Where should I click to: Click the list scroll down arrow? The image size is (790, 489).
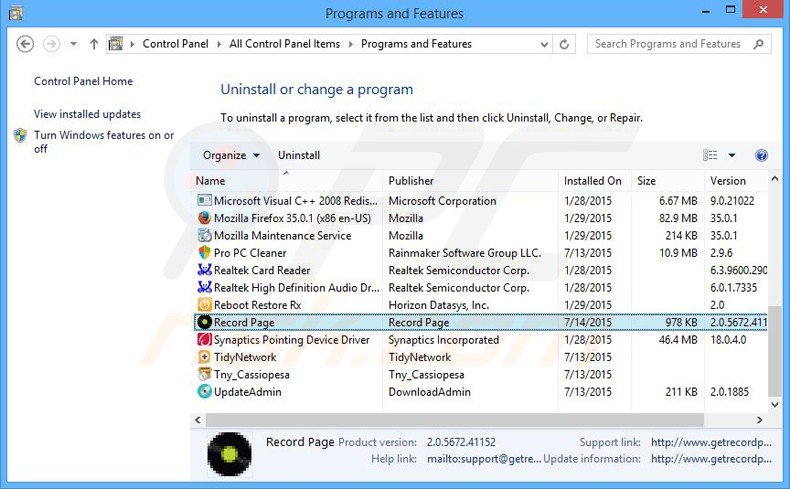pos(775,404)
